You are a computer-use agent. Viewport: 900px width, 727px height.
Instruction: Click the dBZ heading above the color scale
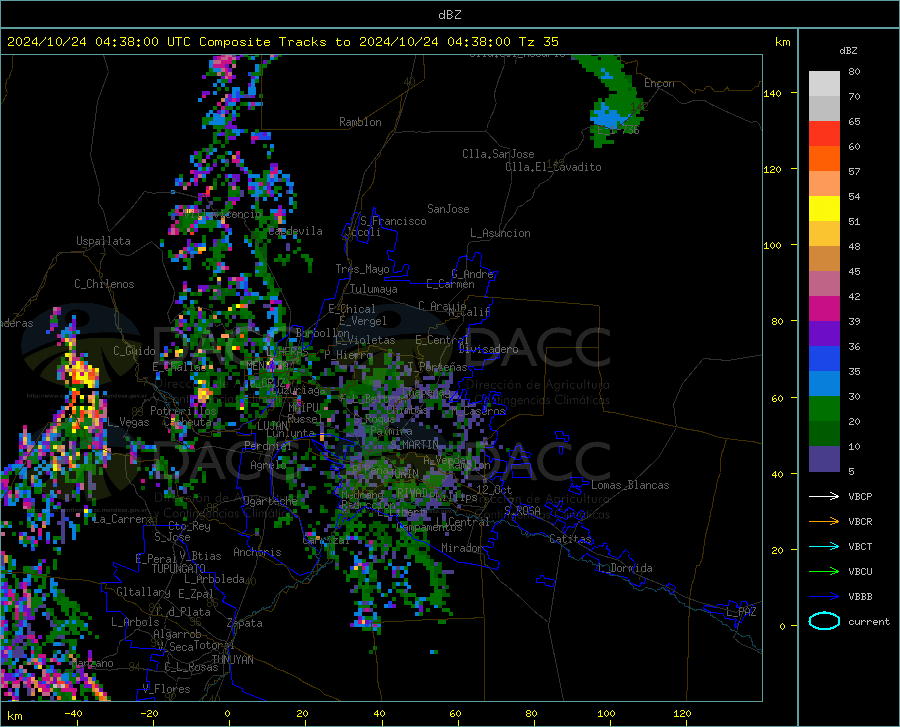click(x=848, y=50)
